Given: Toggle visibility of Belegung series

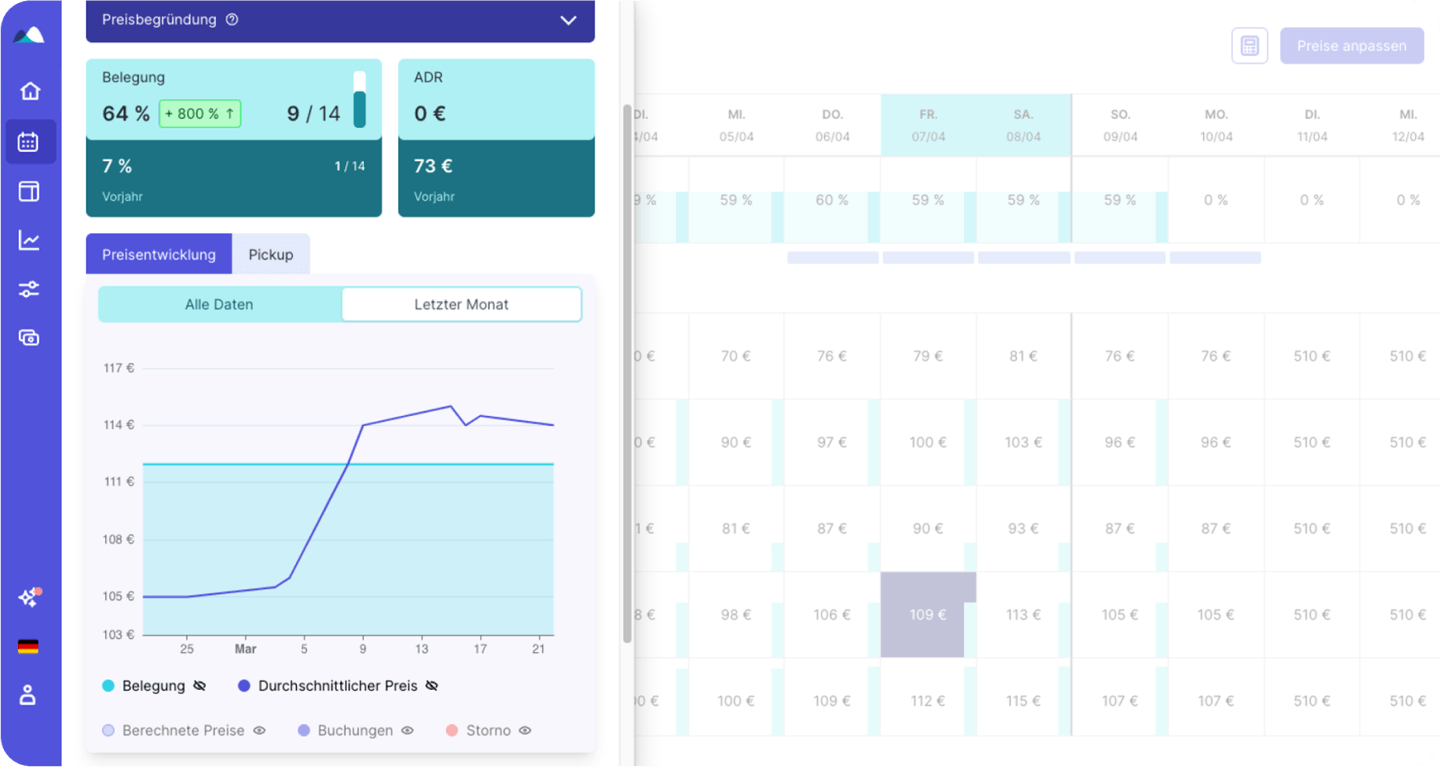Looking at the screenshot, I should pyautogui.click(x=200, y=686).
